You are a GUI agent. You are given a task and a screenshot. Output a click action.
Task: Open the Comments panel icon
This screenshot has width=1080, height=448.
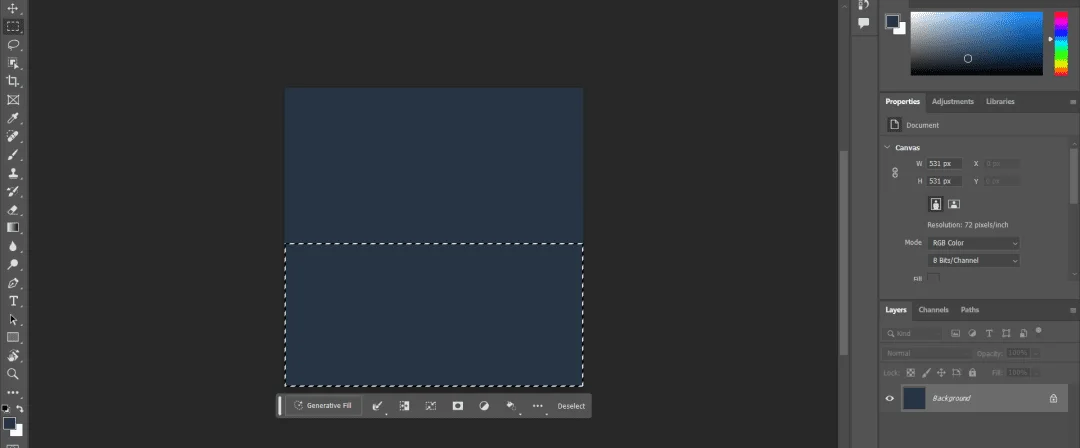coord(864,23)
